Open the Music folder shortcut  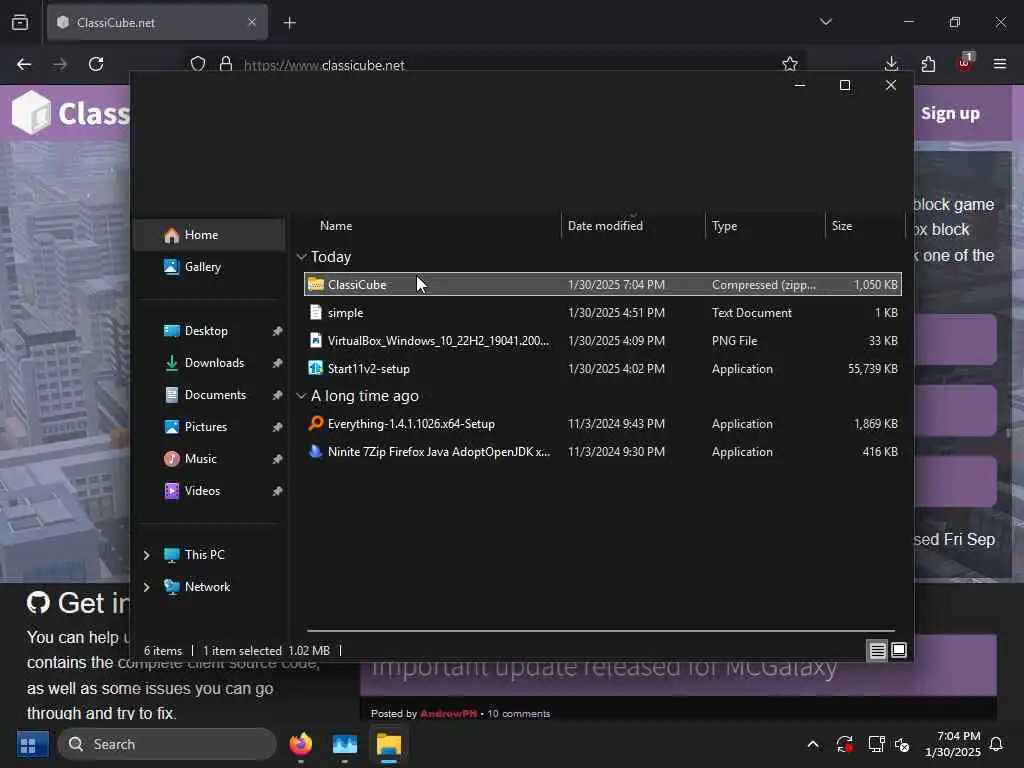[x=200, y=458]
